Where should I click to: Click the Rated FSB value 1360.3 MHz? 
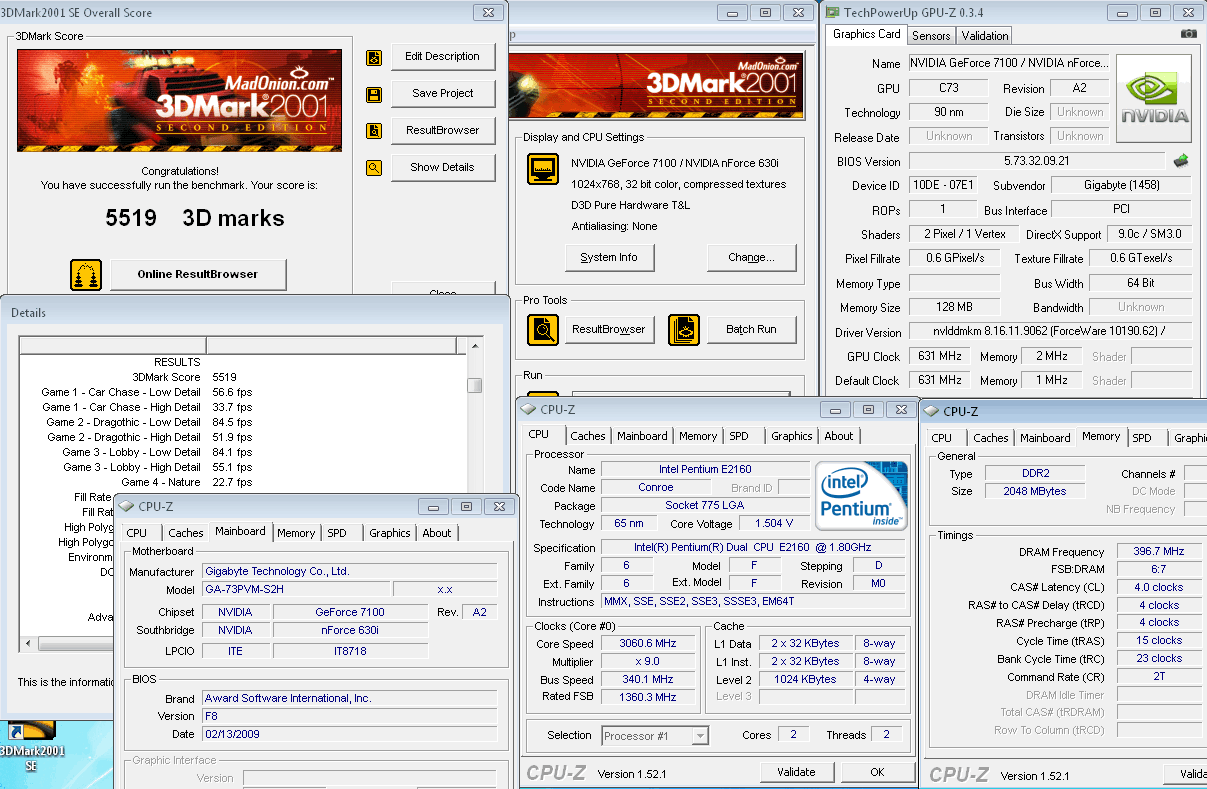click(x=650, y=697)
